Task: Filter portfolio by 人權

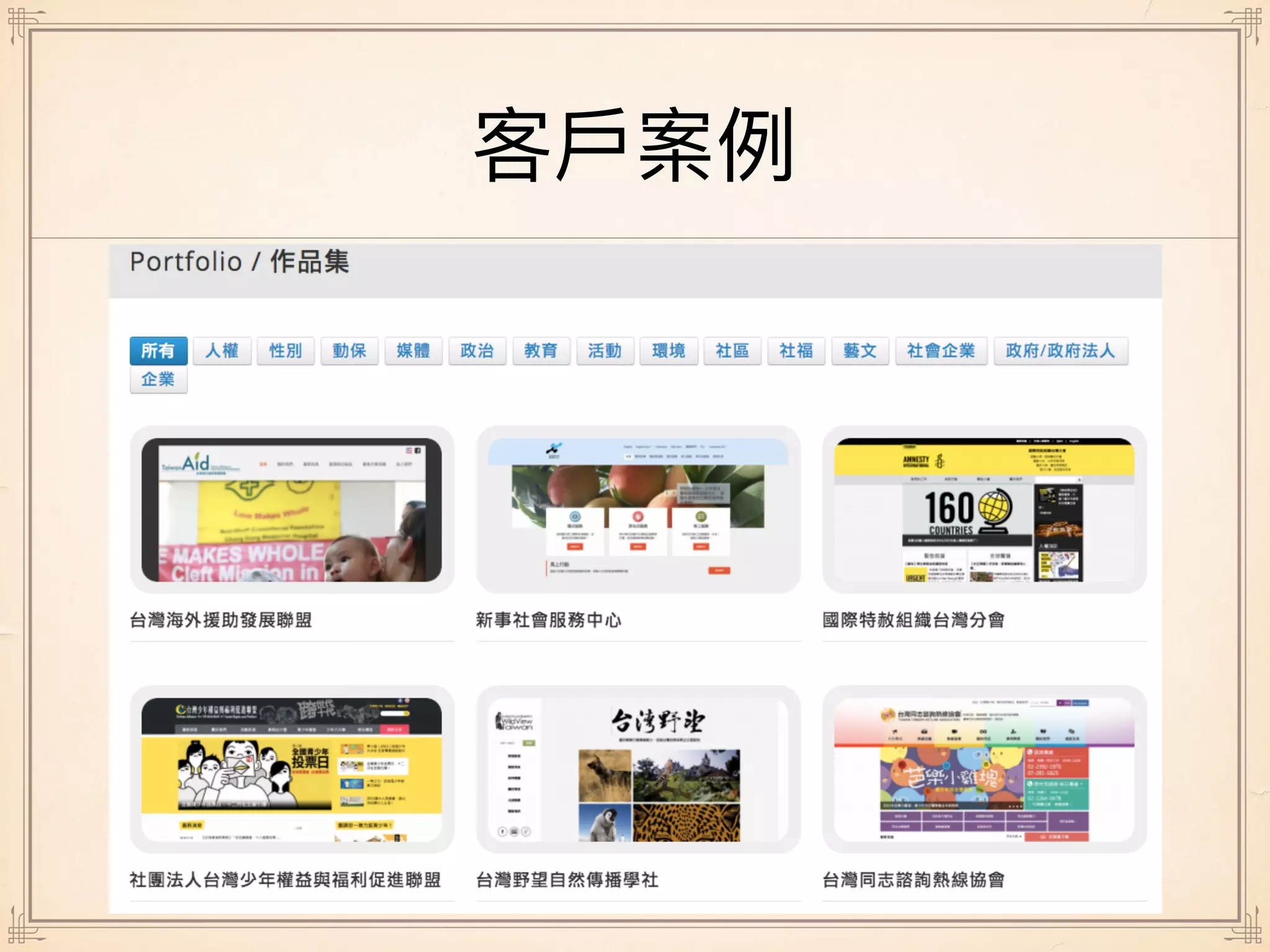Action: (x=222, y=351)
